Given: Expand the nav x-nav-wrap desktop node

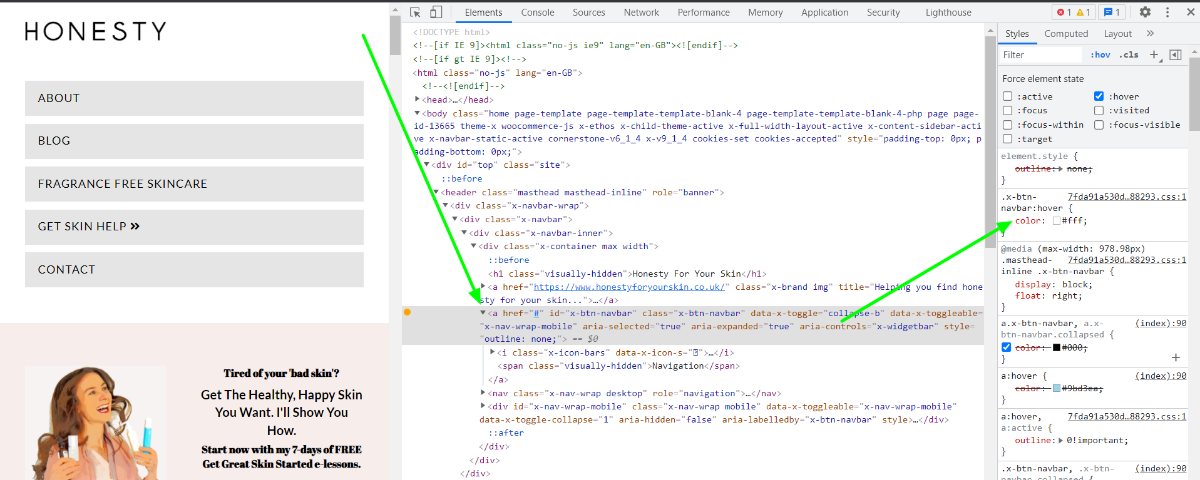Looking at the screenshot, I should coord(483,393).
